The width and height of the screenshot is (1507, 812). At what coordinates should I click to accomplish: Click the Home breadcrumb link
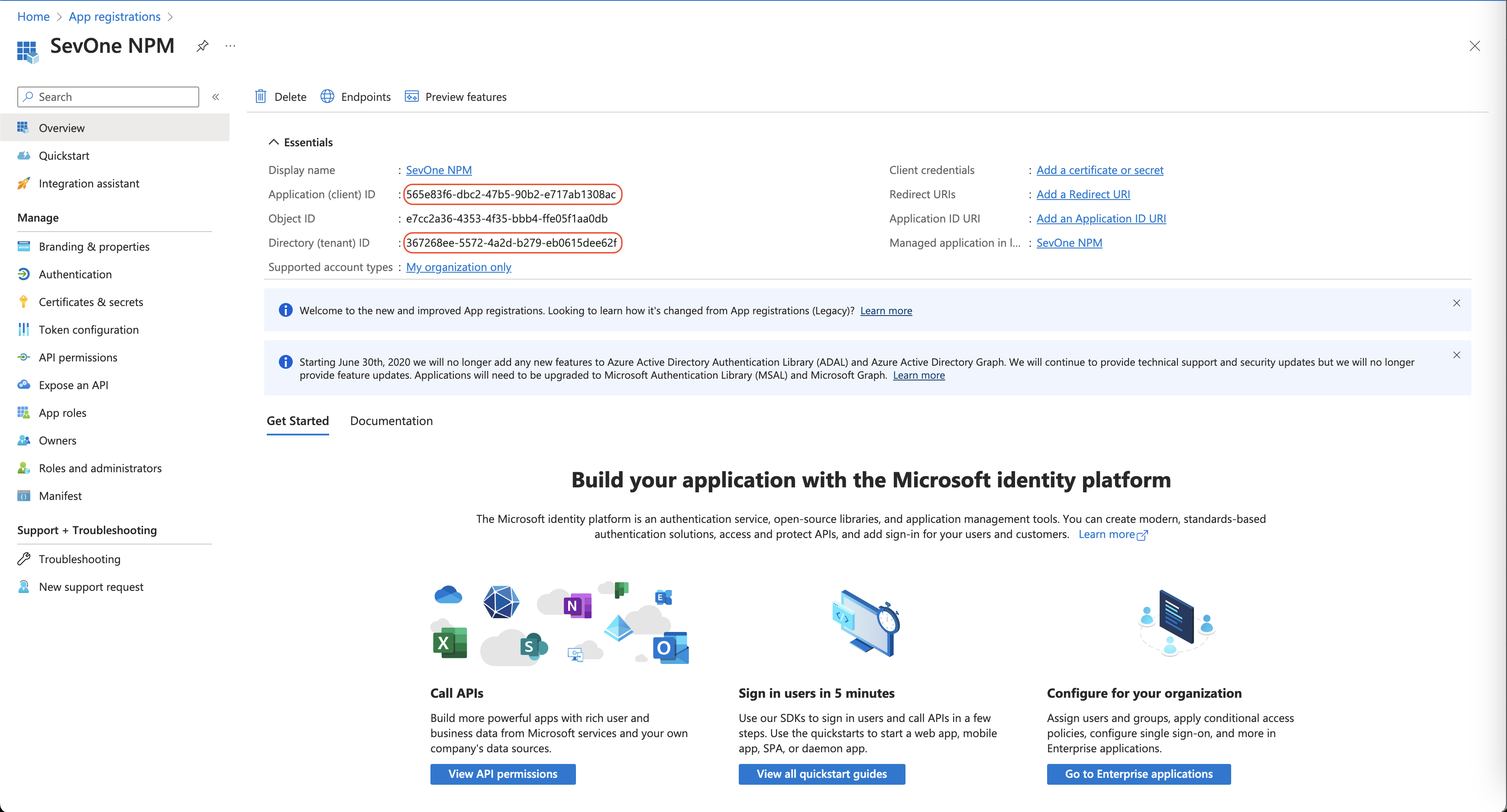(x=33, y=16)
